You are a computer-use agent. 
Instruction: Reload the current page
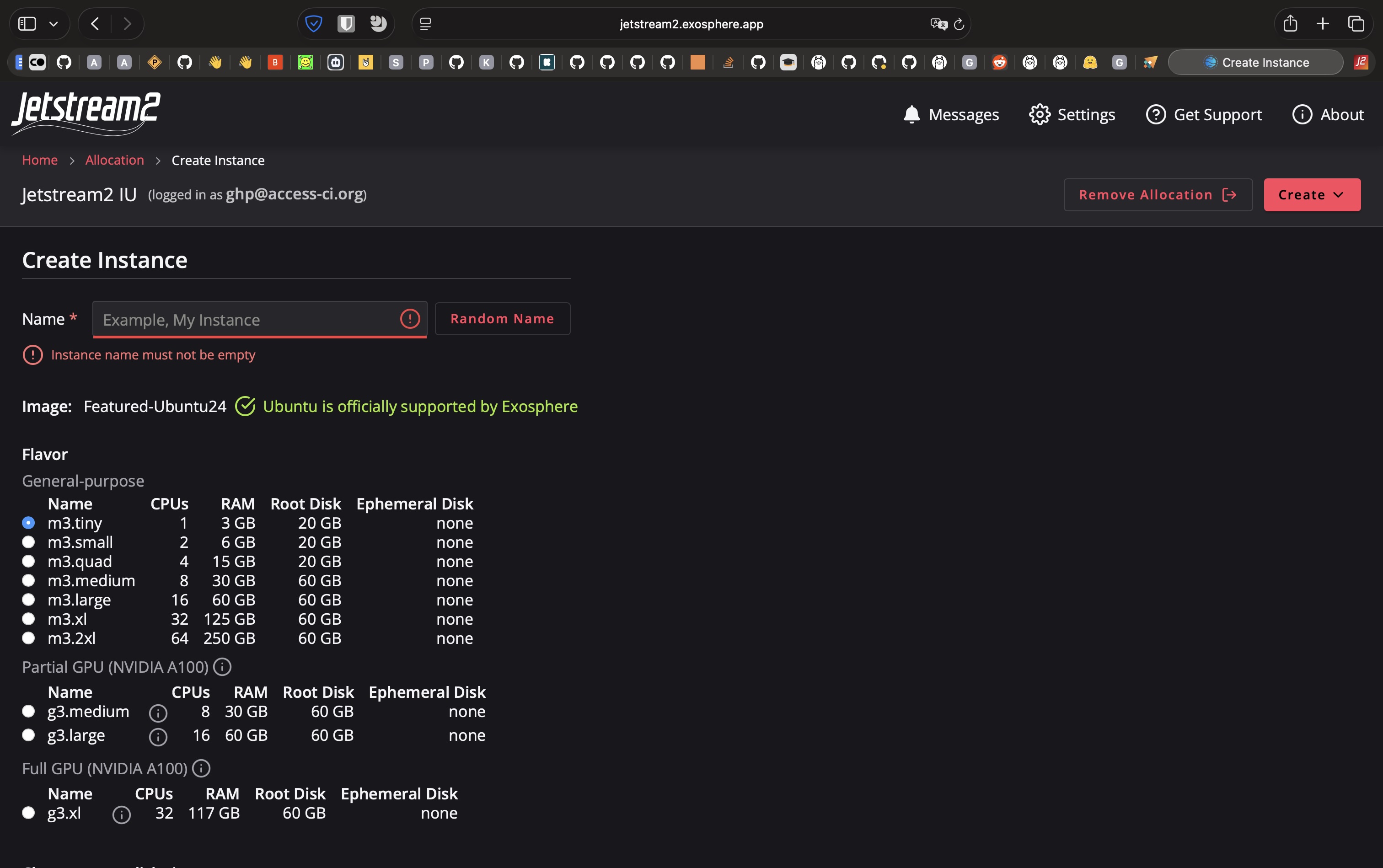(x=959, y=24)
